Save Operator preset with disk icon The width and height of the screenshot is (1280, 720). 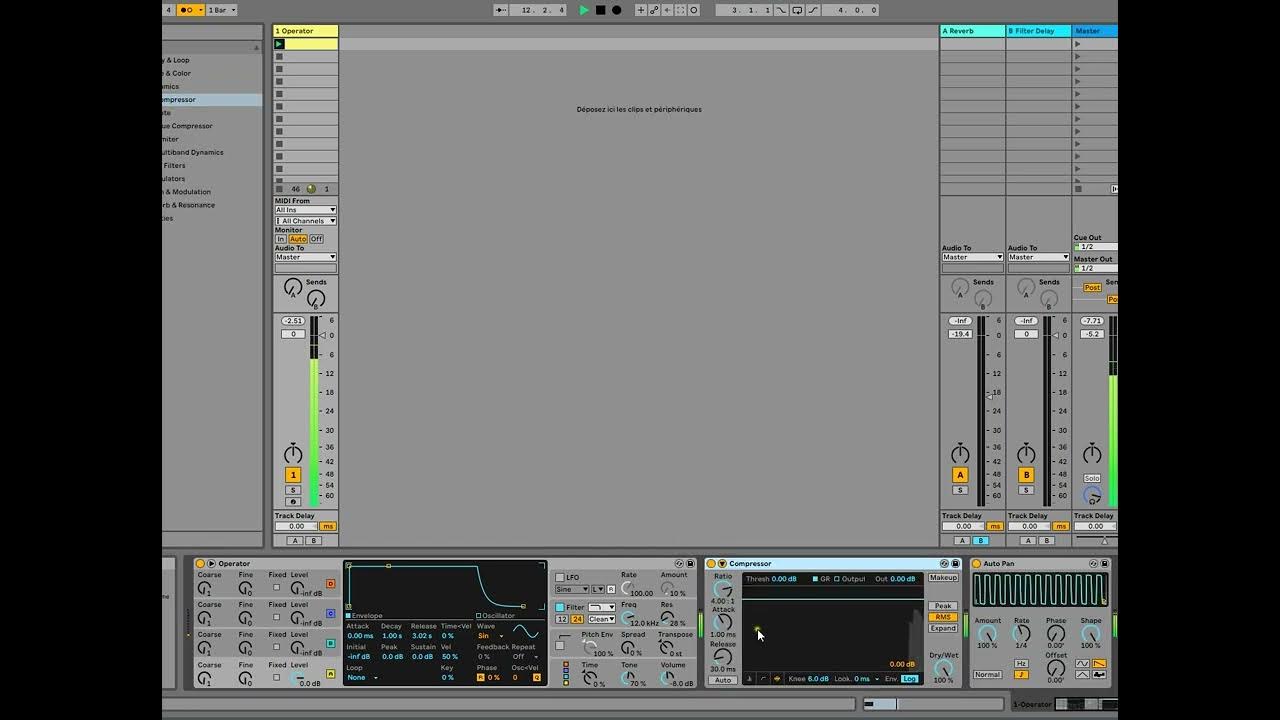tap(690, 564)
